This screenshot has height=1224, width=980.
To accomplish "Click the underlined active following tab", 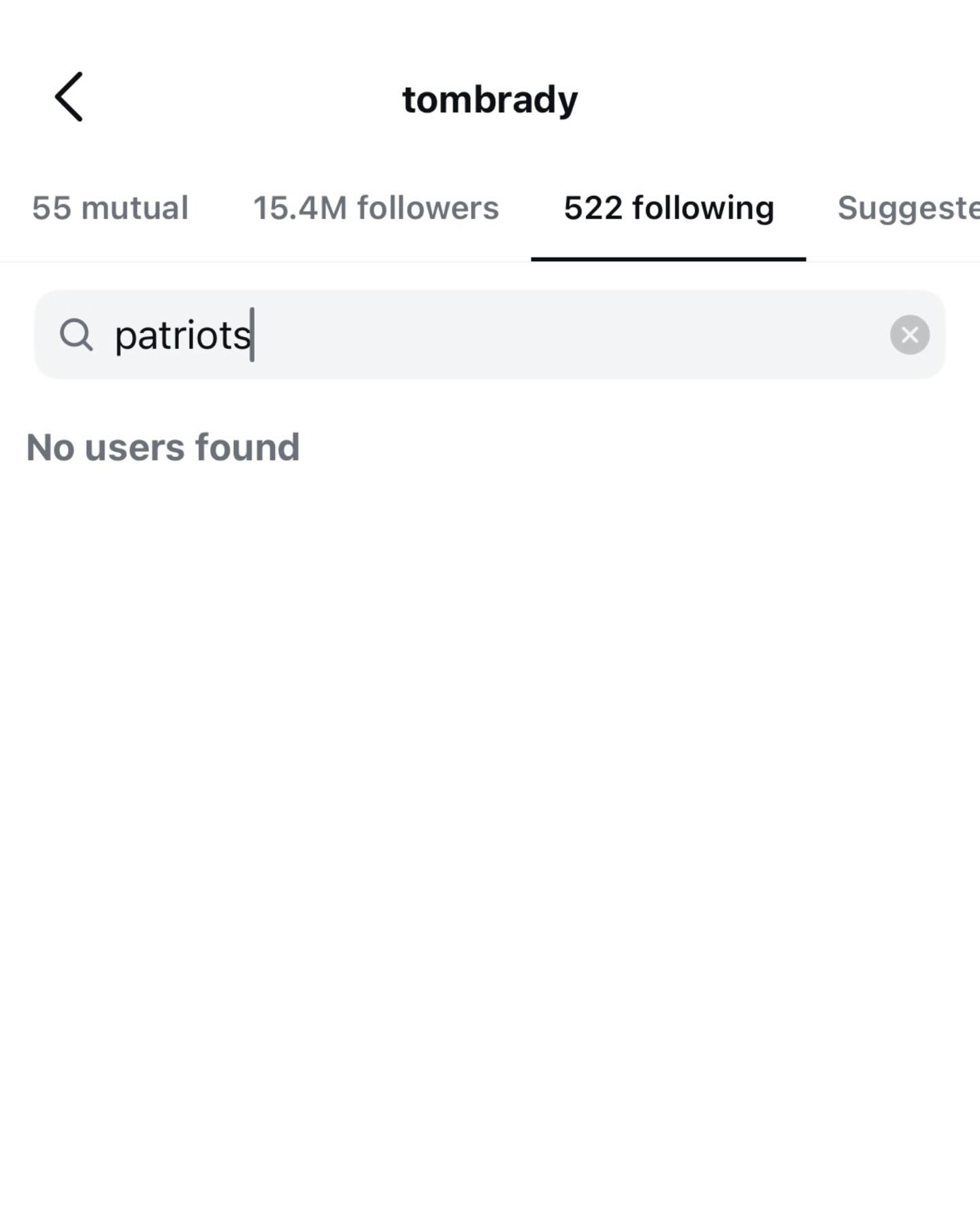I will (668, 208).
